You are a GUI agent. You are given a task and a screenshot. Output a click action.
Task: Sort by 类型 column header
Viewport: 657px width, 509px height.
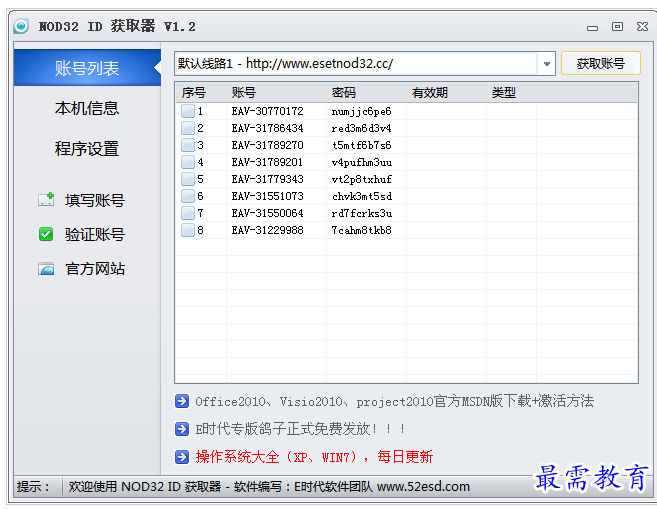coord(504,93)
